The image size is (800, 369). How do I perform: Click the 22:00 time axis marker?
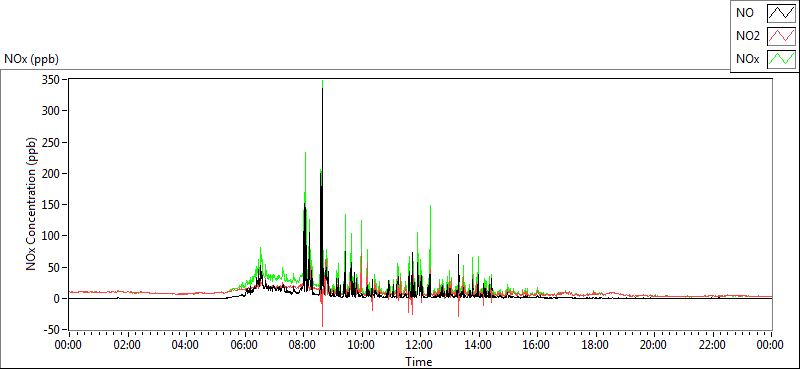[x=713, y=345]
